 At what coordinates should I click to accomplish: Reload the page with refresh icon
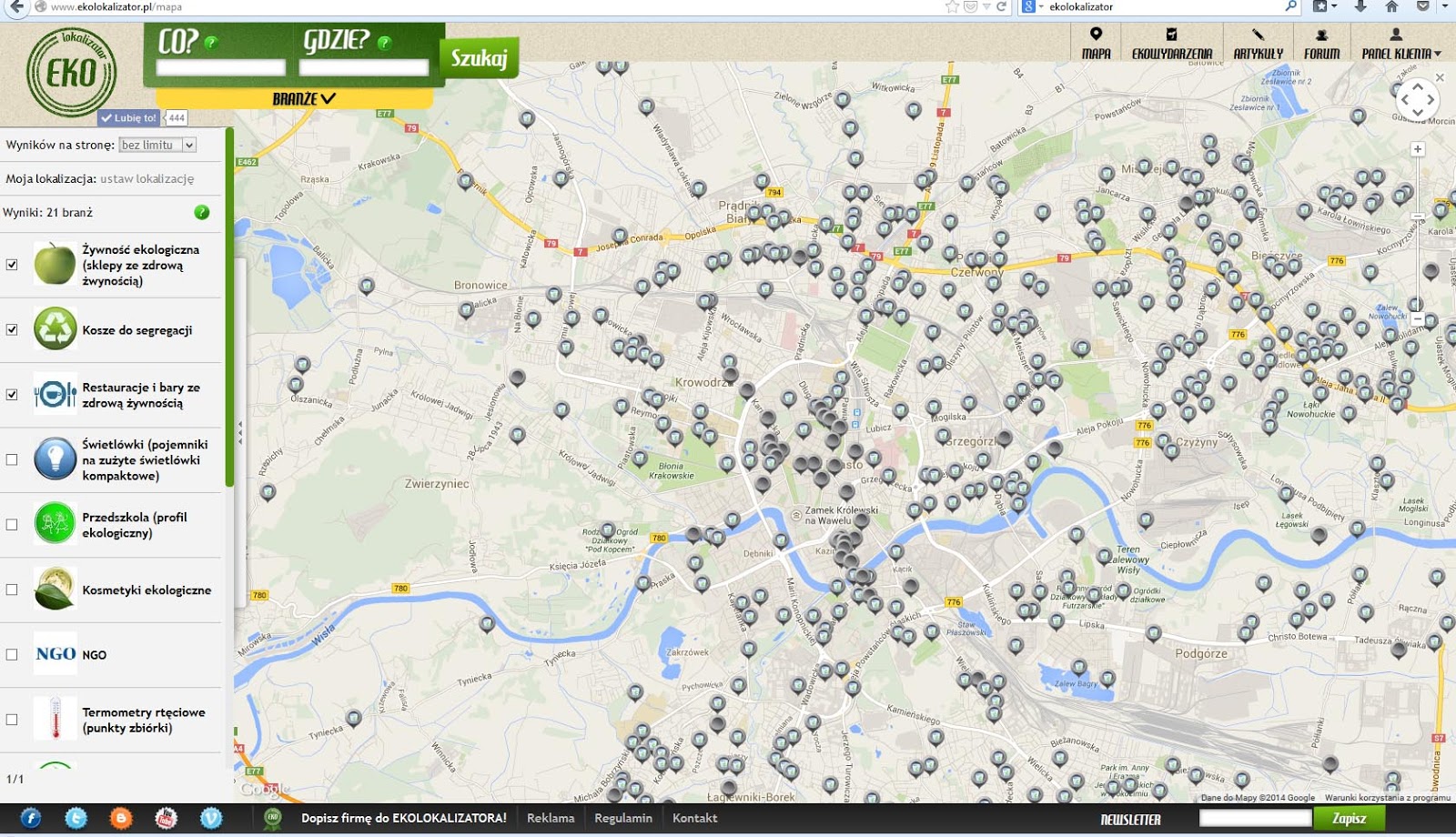pos(1001,6)
